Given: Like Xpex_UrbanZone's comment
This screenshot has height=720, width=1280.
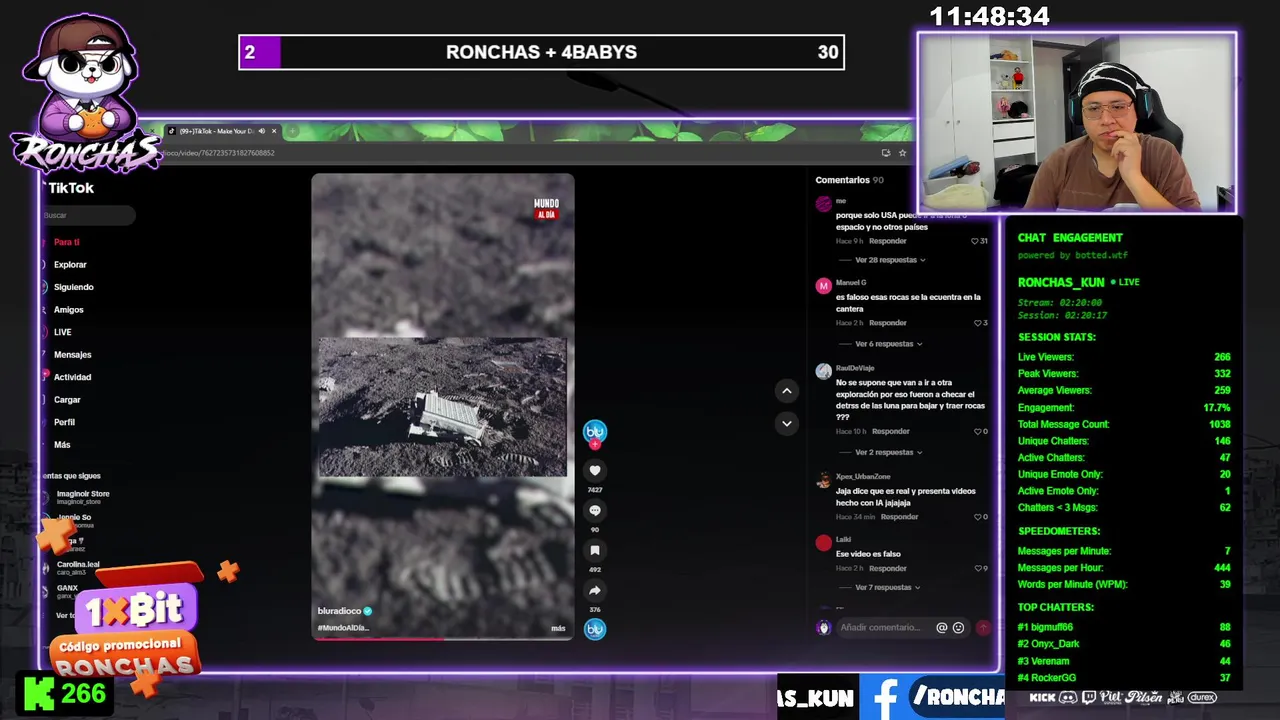Looking at the screenshot, I should tap(978, 517).
